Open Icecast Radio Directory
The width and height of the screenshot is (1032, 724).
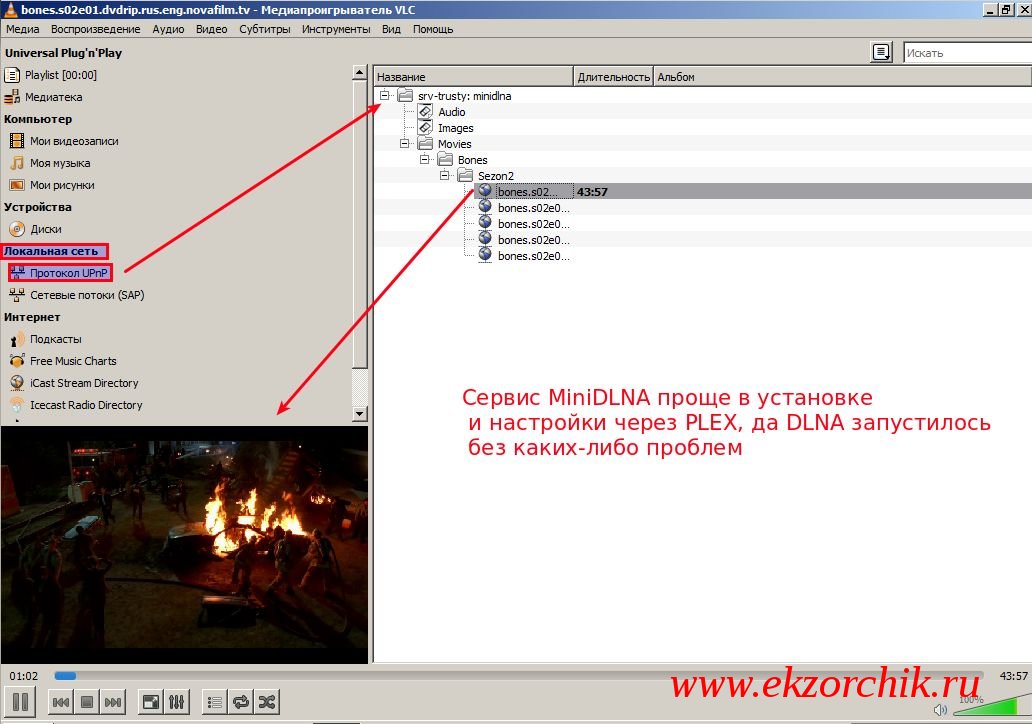pos(86,405)
